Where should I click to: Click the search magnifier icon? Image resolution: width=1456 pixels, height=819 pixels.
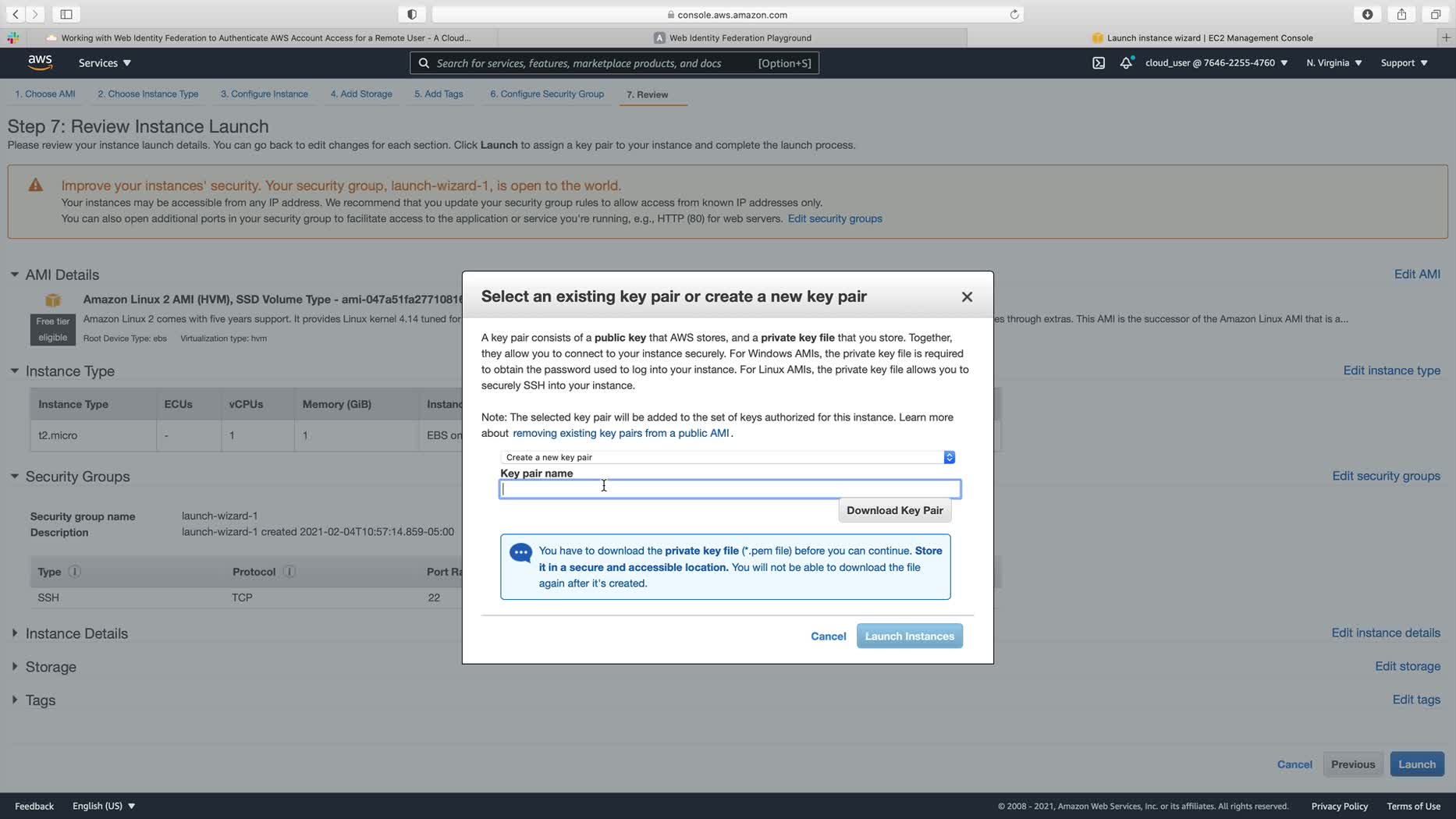click(424, 63)
